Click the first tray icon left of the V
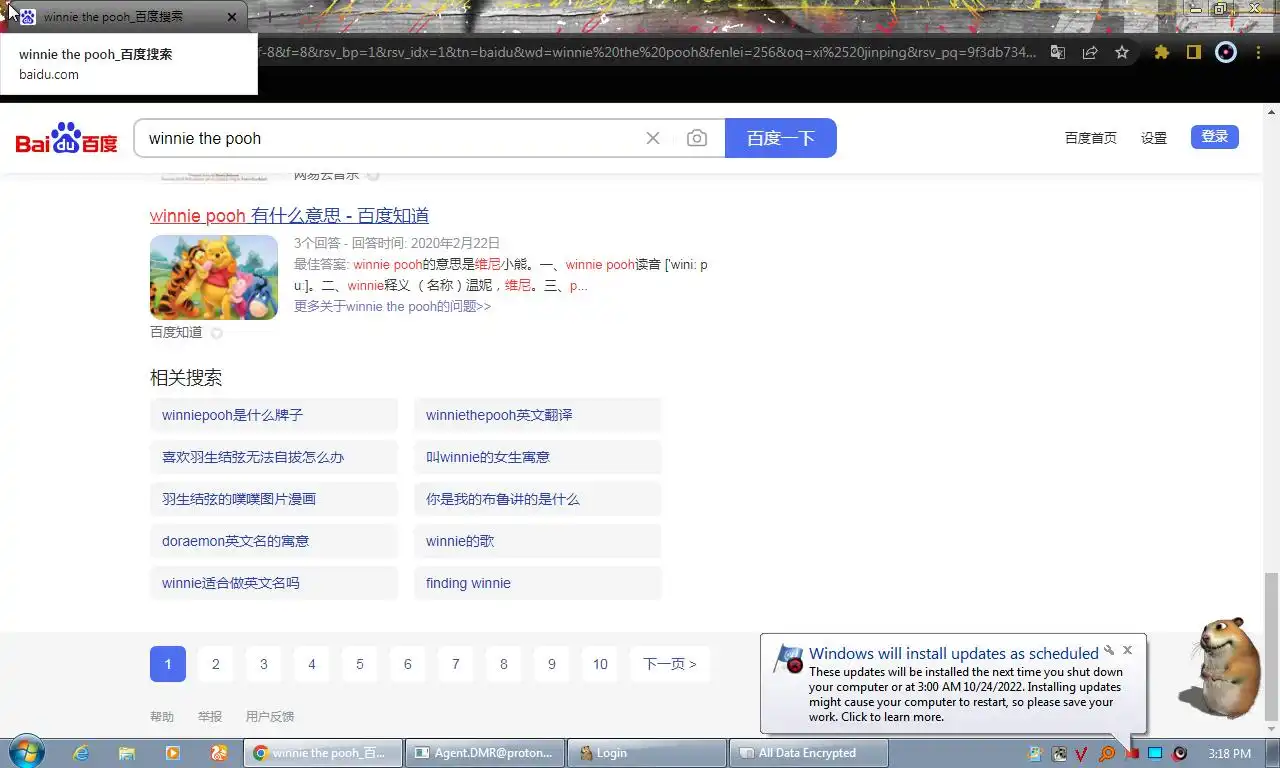1280x768 pixels. click(1059, 753)
